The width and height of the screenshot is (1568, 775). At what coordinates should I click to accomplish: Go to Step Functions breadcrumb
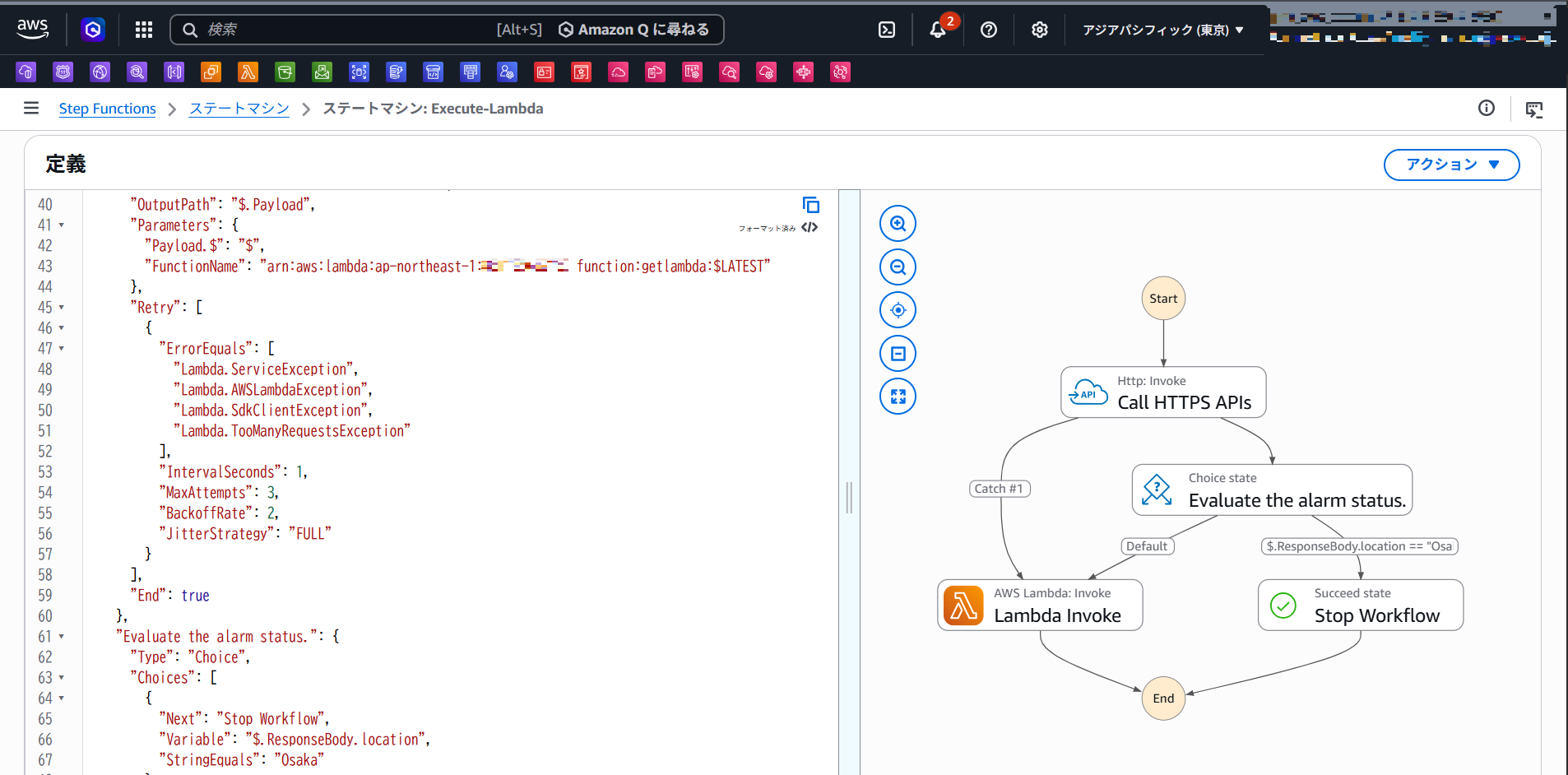click(107, 109)
